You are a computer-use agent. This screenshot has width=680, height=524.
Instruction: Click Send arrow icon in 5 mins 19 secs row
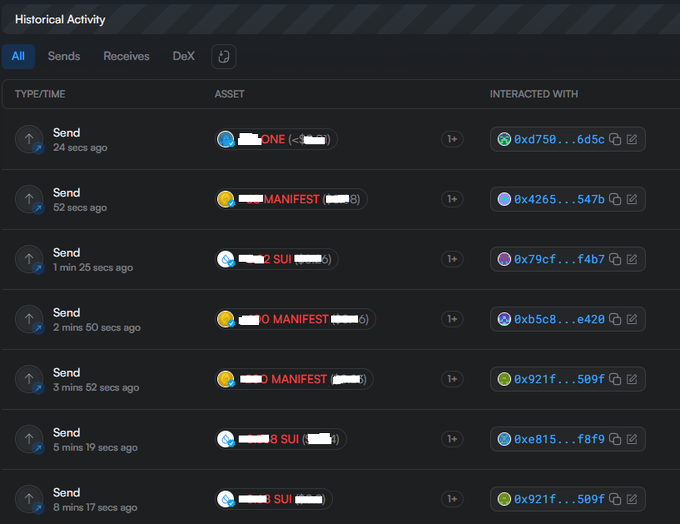pos(29,439)
